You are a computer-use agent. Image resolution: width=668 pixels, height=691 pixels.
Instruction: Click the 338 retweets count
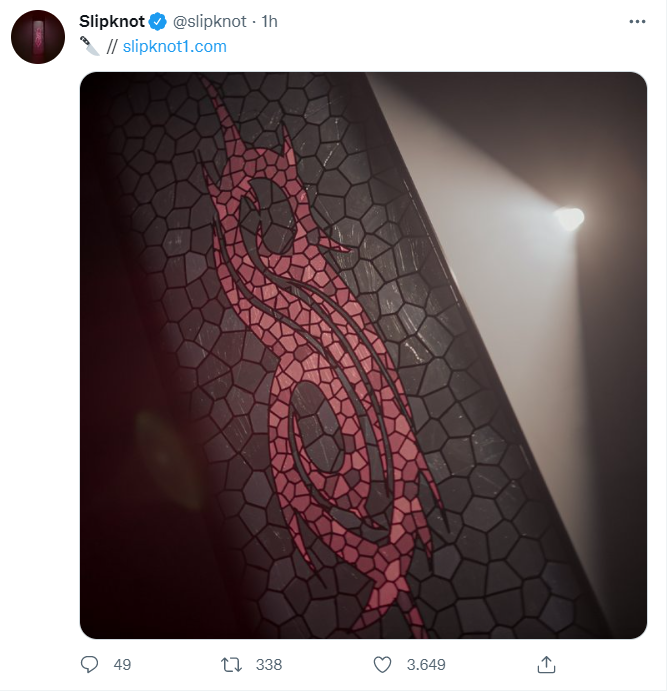(x=268, y=665)
